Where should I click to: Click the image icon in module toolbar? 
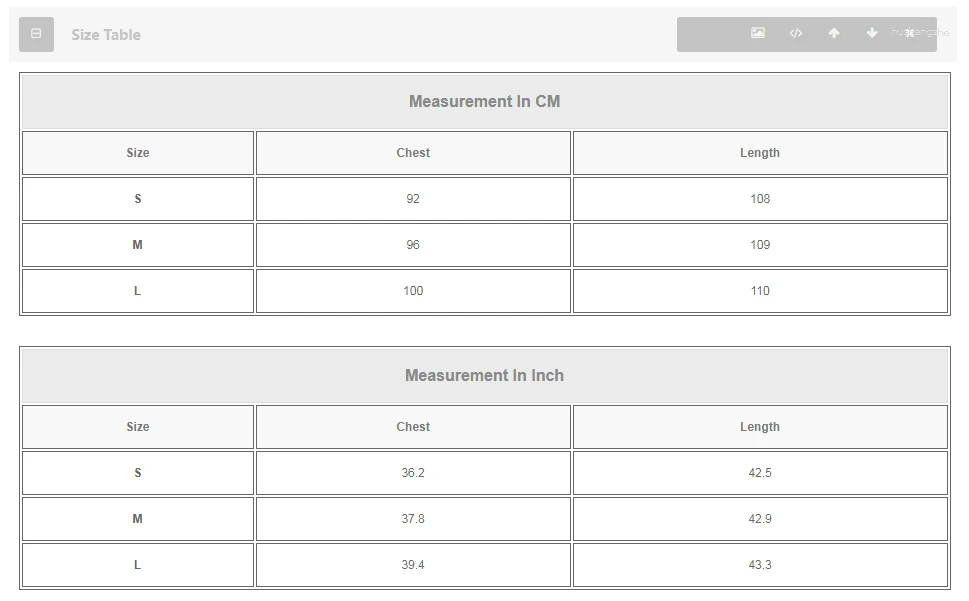click(x=758, y=33)
